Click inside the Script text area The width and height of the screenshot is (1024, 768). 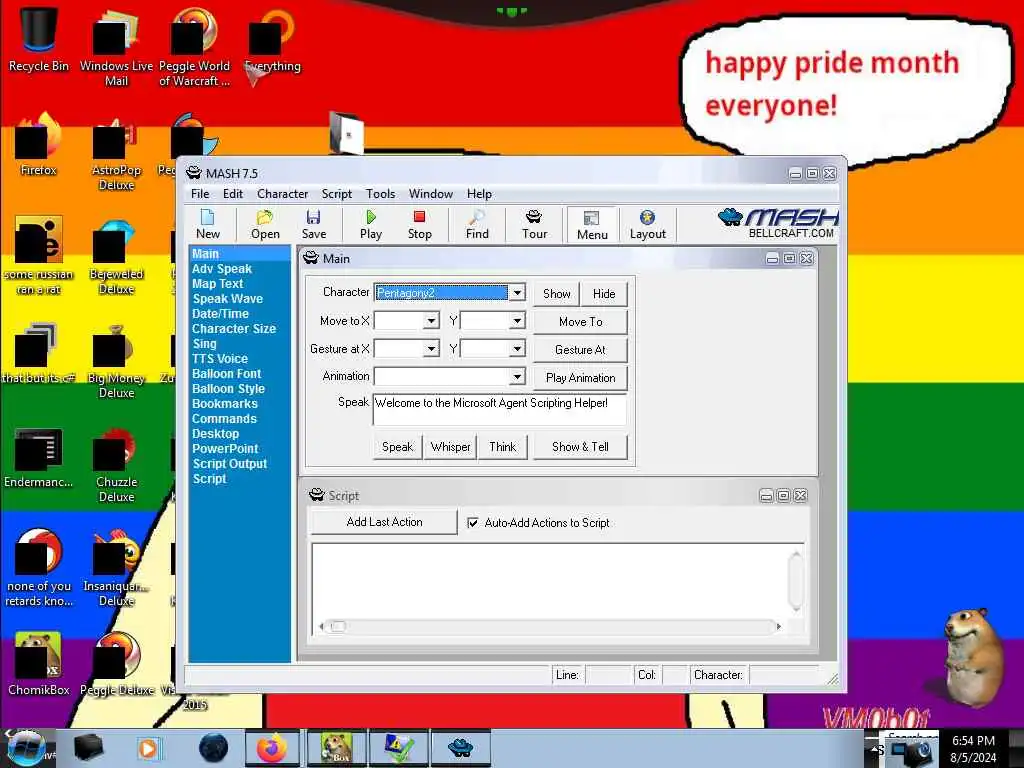549,581
